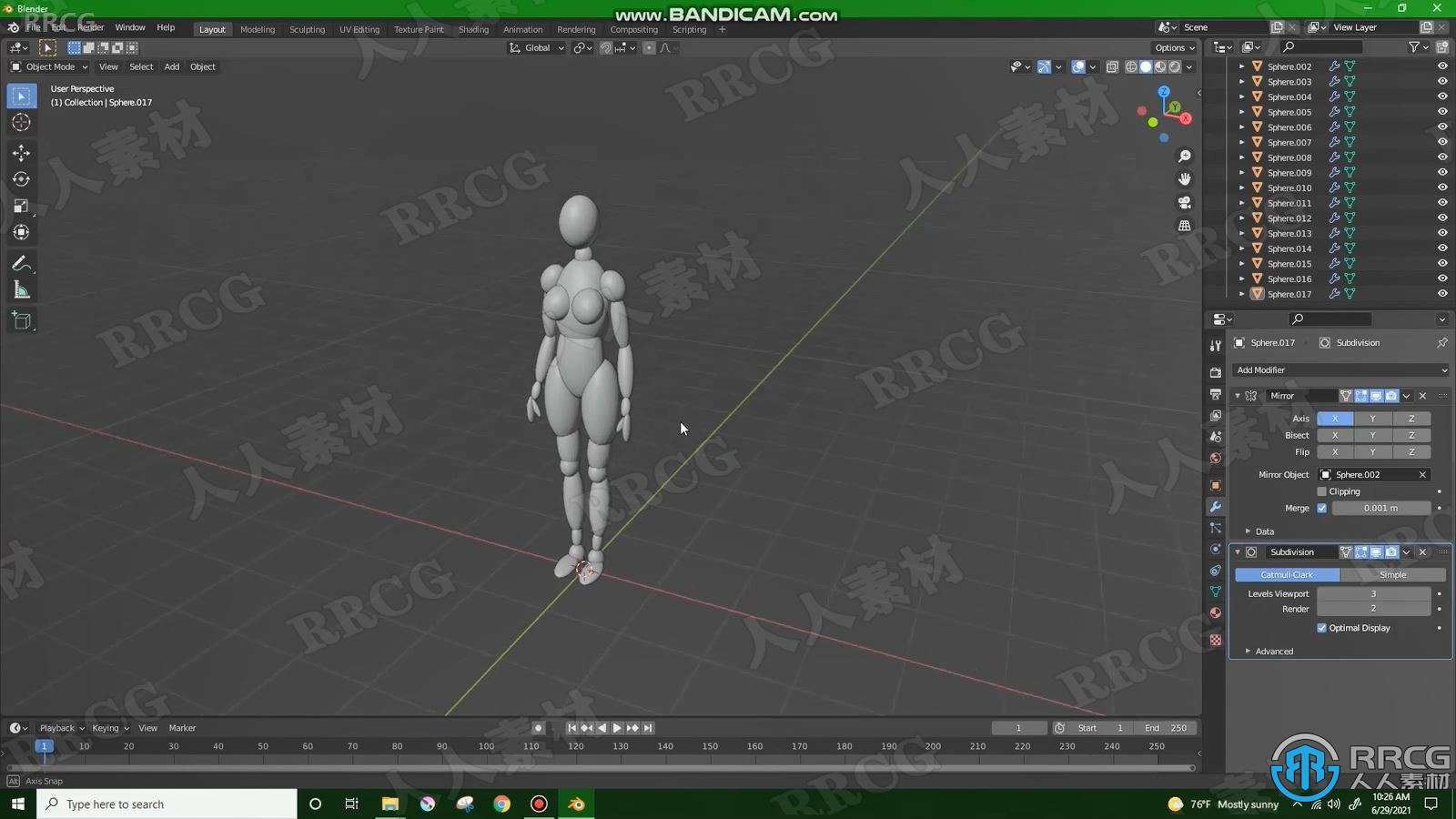Click the End frame 250 field
The width and height of the screenshot is (1456, 819).
[x=1166, y=728]
